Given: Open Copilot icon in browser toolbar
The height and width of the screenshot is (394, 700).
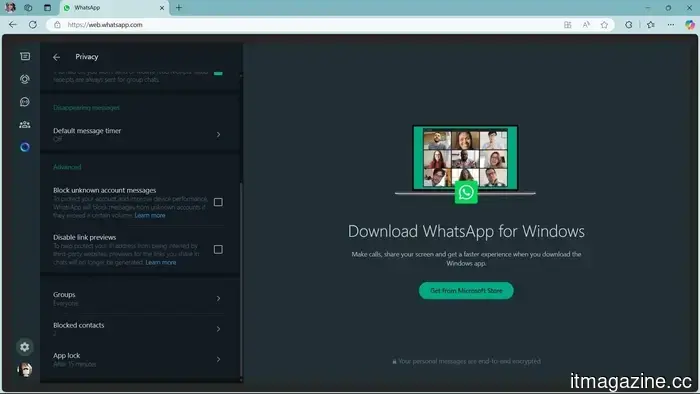Looking at the screenshot, I should [690, 25].
